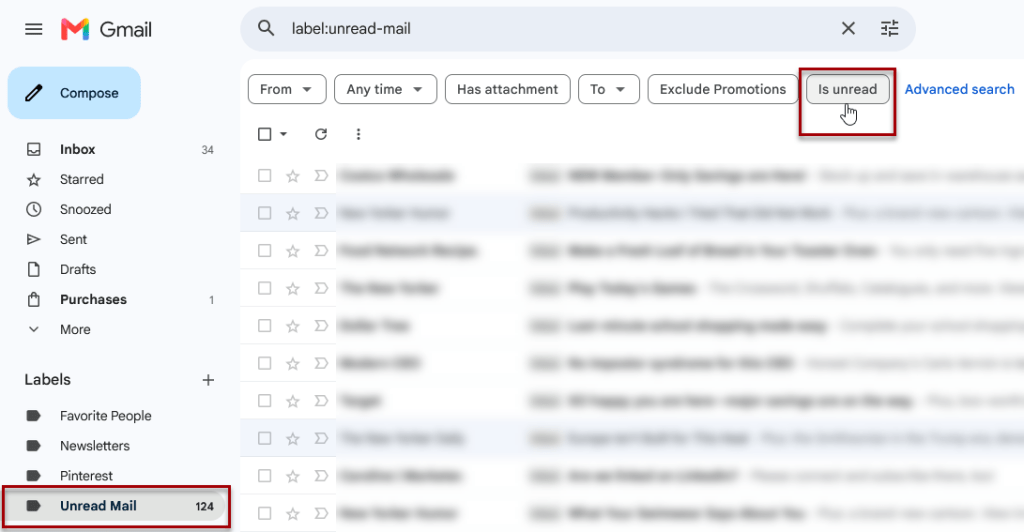
Task: Clear the search with the X icon
Action: (848, 28)
